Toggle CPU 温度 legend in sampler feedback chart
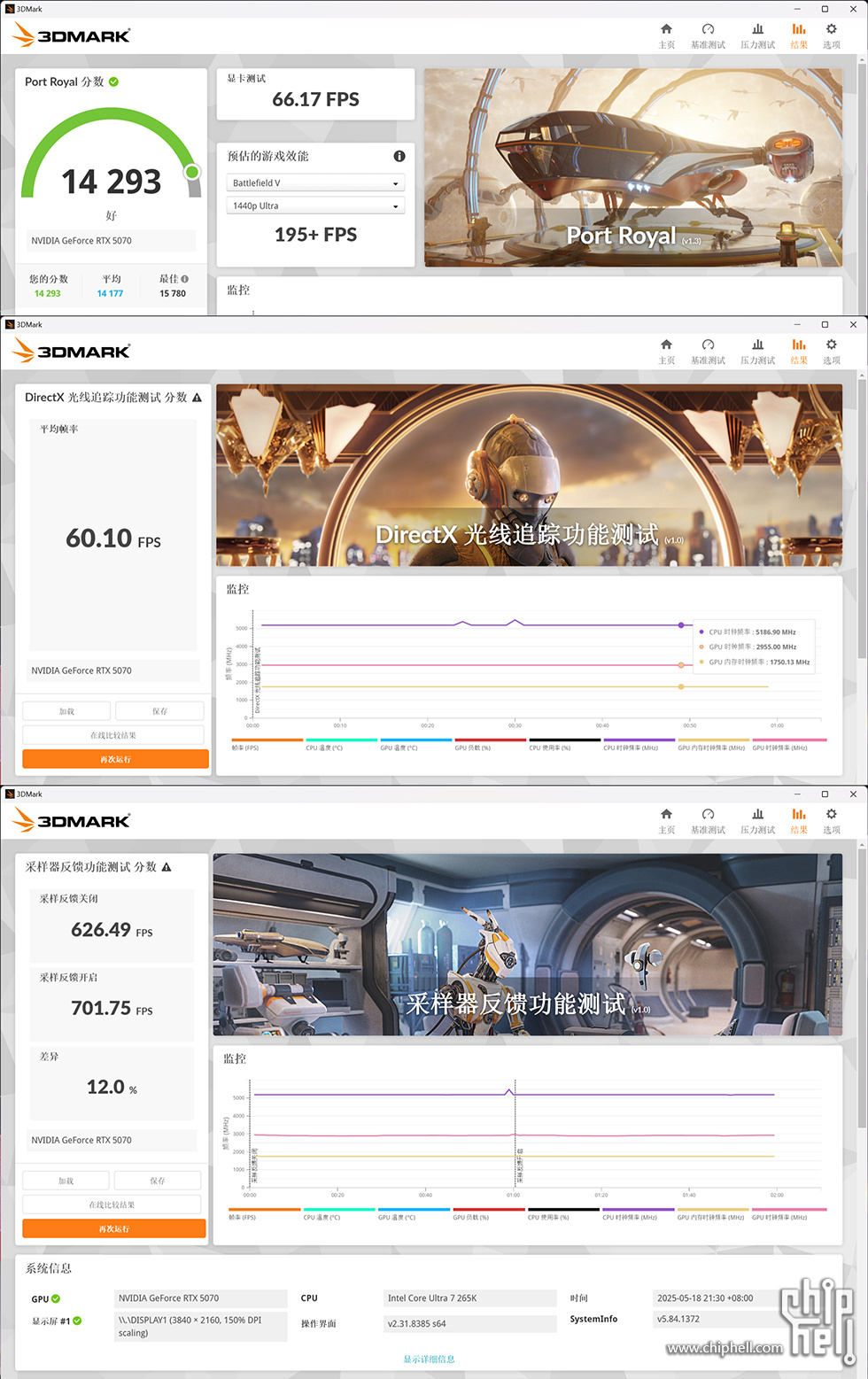868x1379 pixels. (339, 1214)
